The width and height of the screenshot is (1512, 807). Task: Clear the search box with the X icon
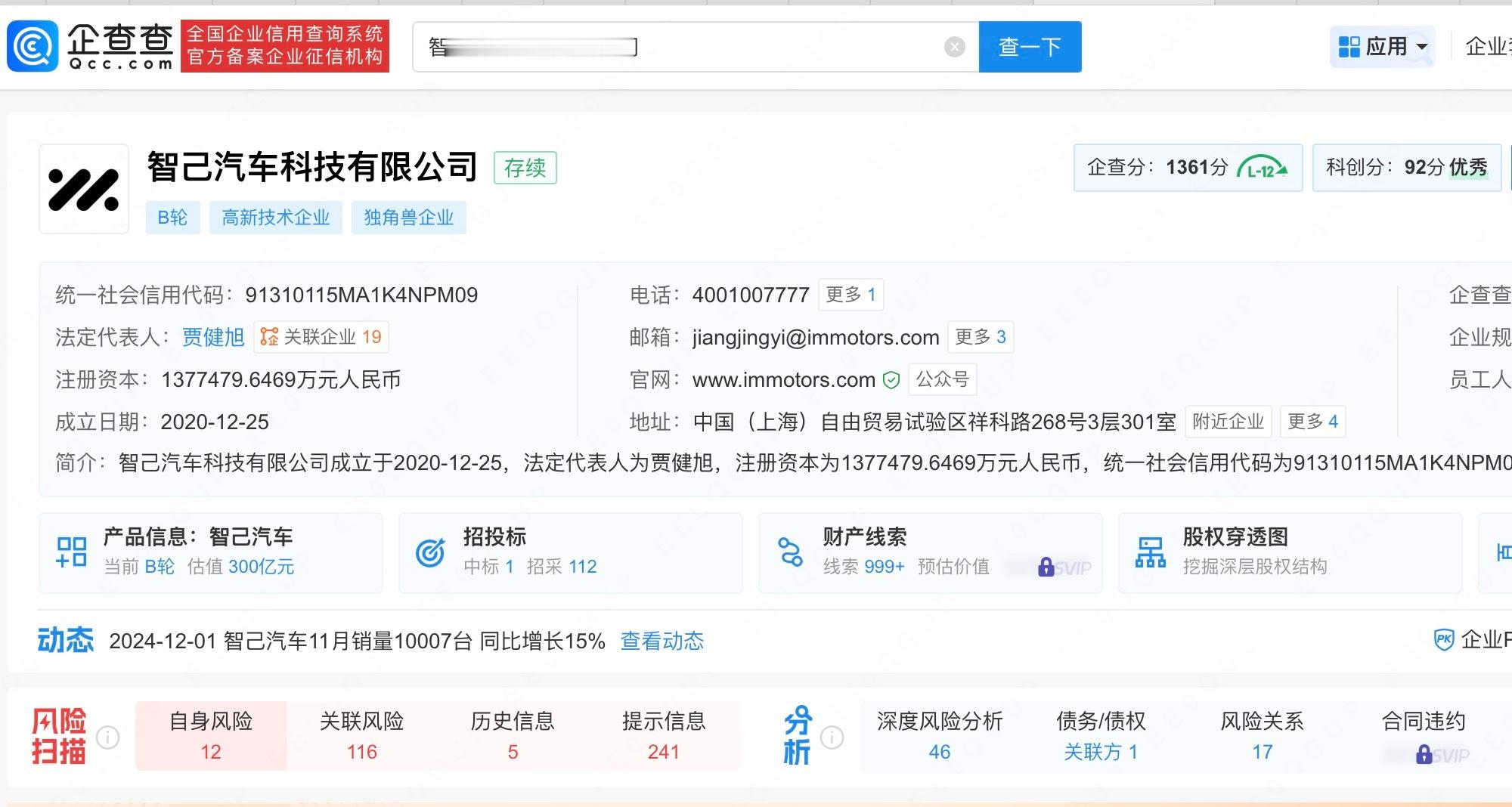[955, 47]
